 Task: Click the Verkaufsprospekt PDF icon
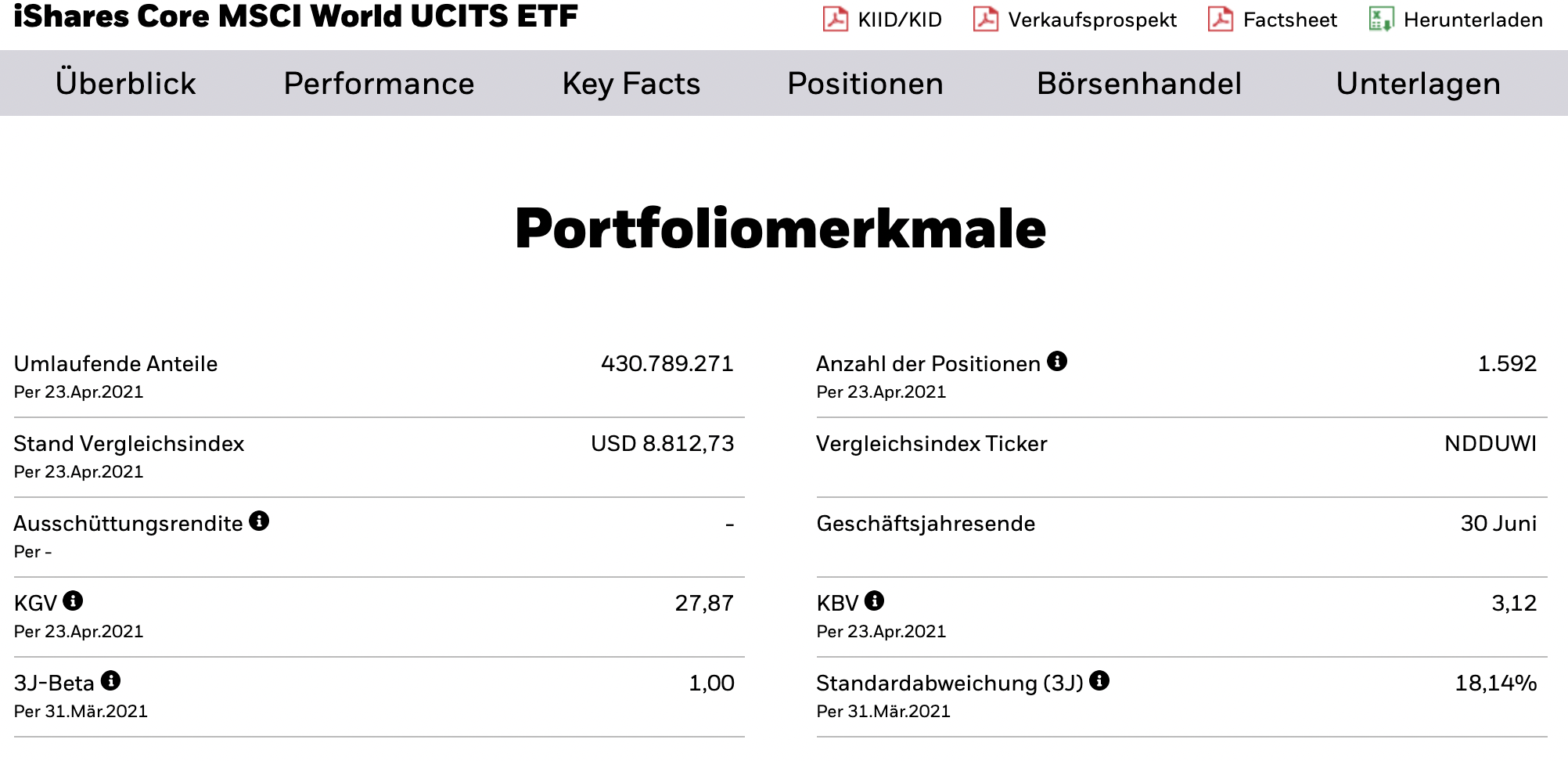tap(985, 19)
